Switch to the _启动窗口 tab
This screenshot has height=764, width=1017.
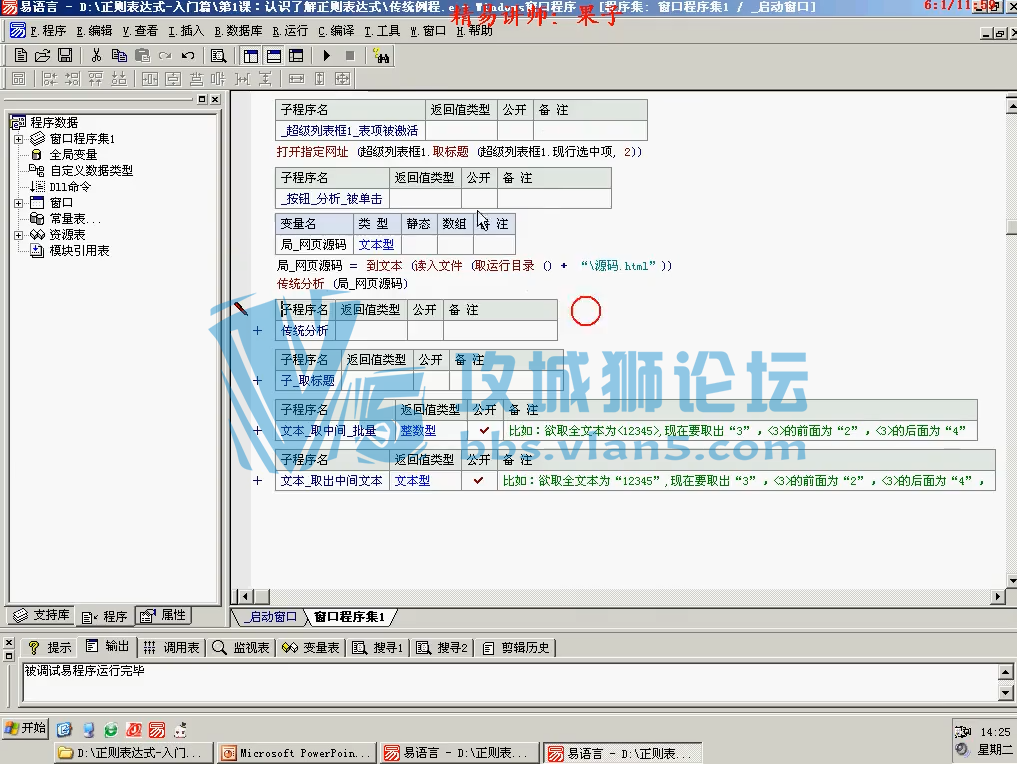(270, 617)
